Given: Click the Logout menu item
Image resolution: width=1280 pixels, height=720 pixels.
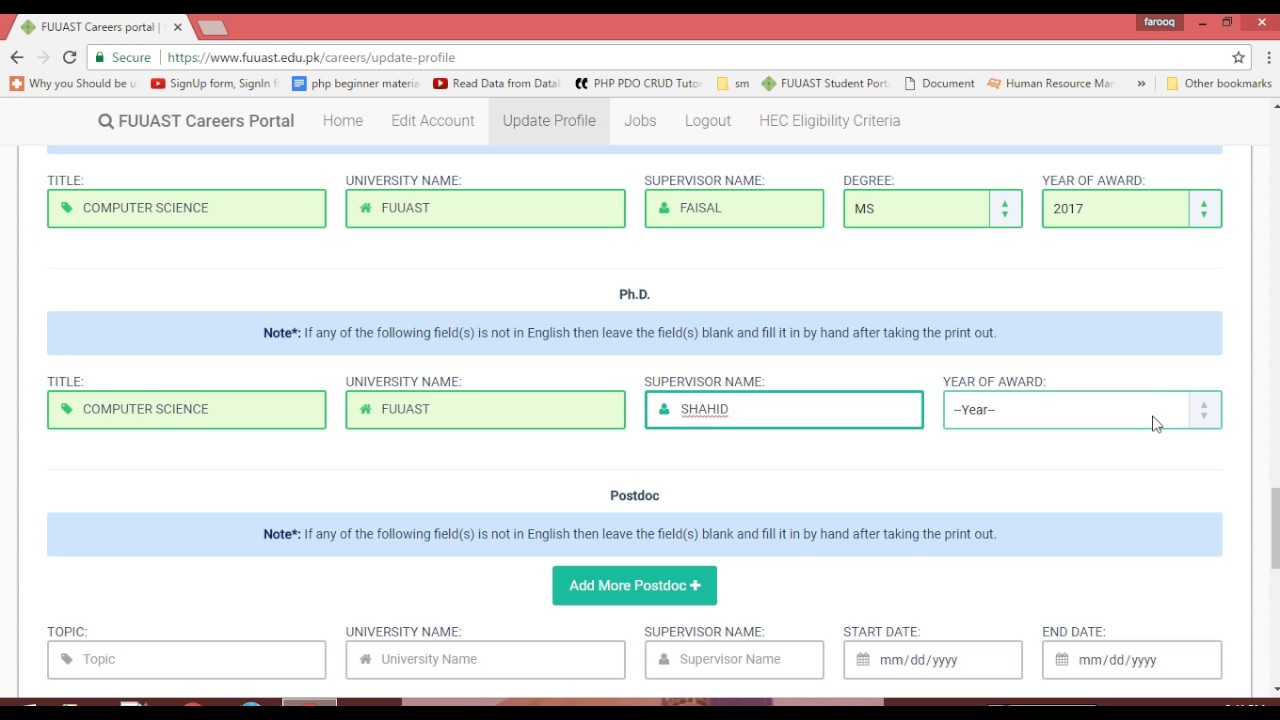Looking at the screenshot, I should (x=708, y=121).
